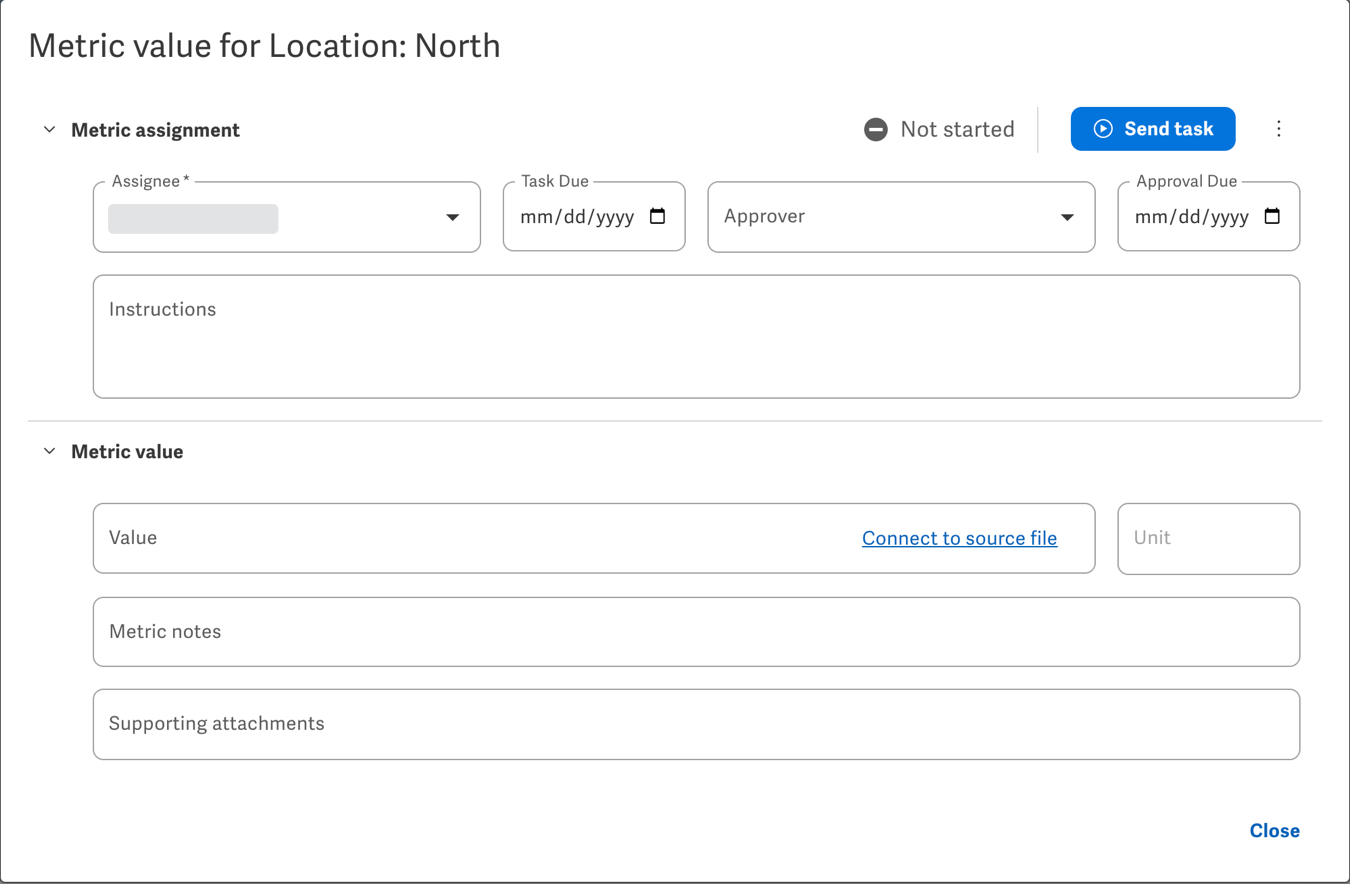Collapse the Metric value section chevron
The height and width of the screenshot is (884, 1350).
(x=49, y=452)
